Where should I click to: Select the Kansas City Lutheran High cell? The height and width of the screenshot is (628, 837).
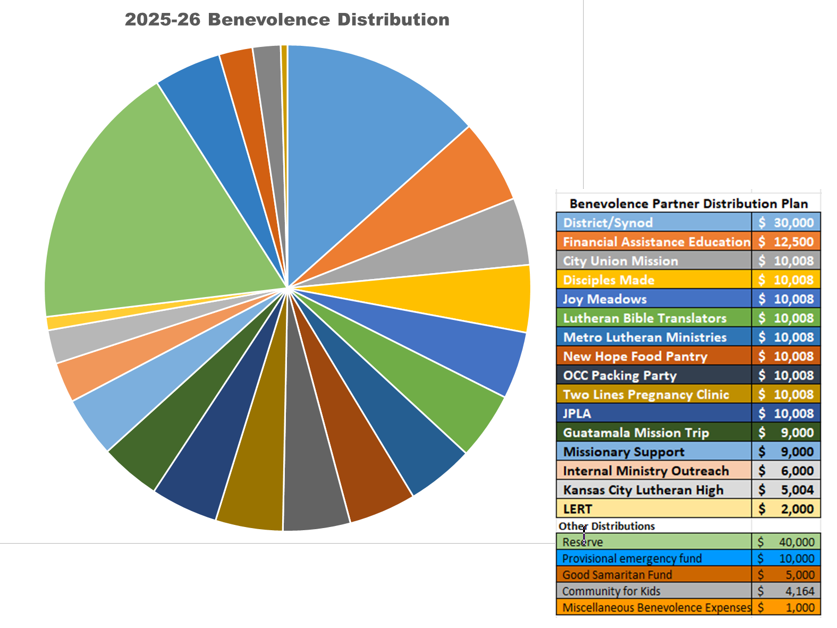click(653, 490)
